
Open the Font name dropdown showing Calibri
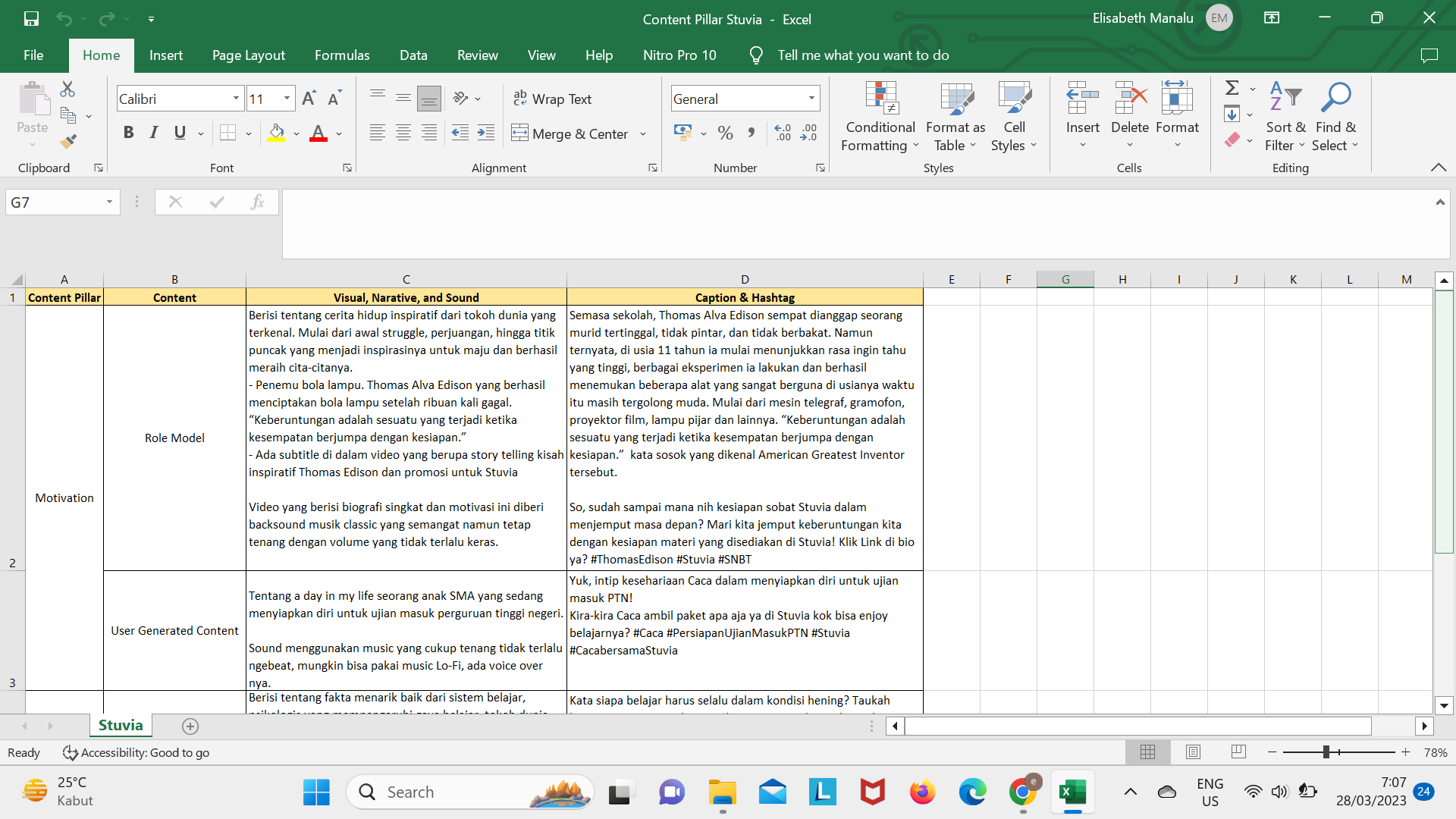236,99
